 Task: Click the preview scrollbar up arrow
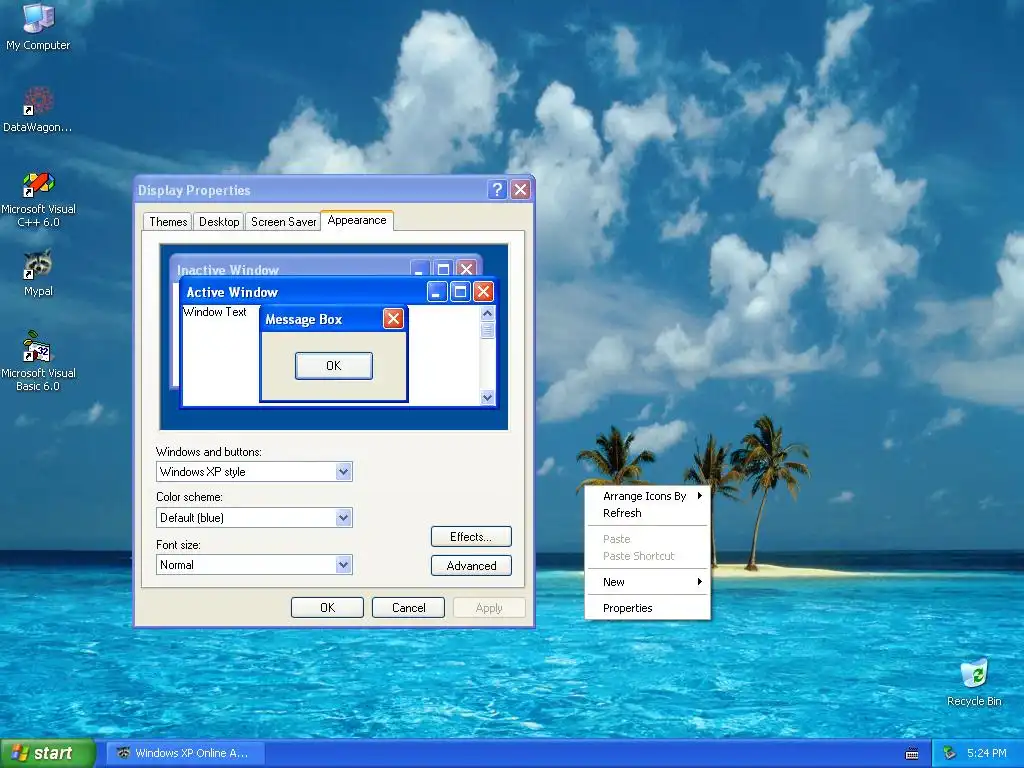(487, 313)
